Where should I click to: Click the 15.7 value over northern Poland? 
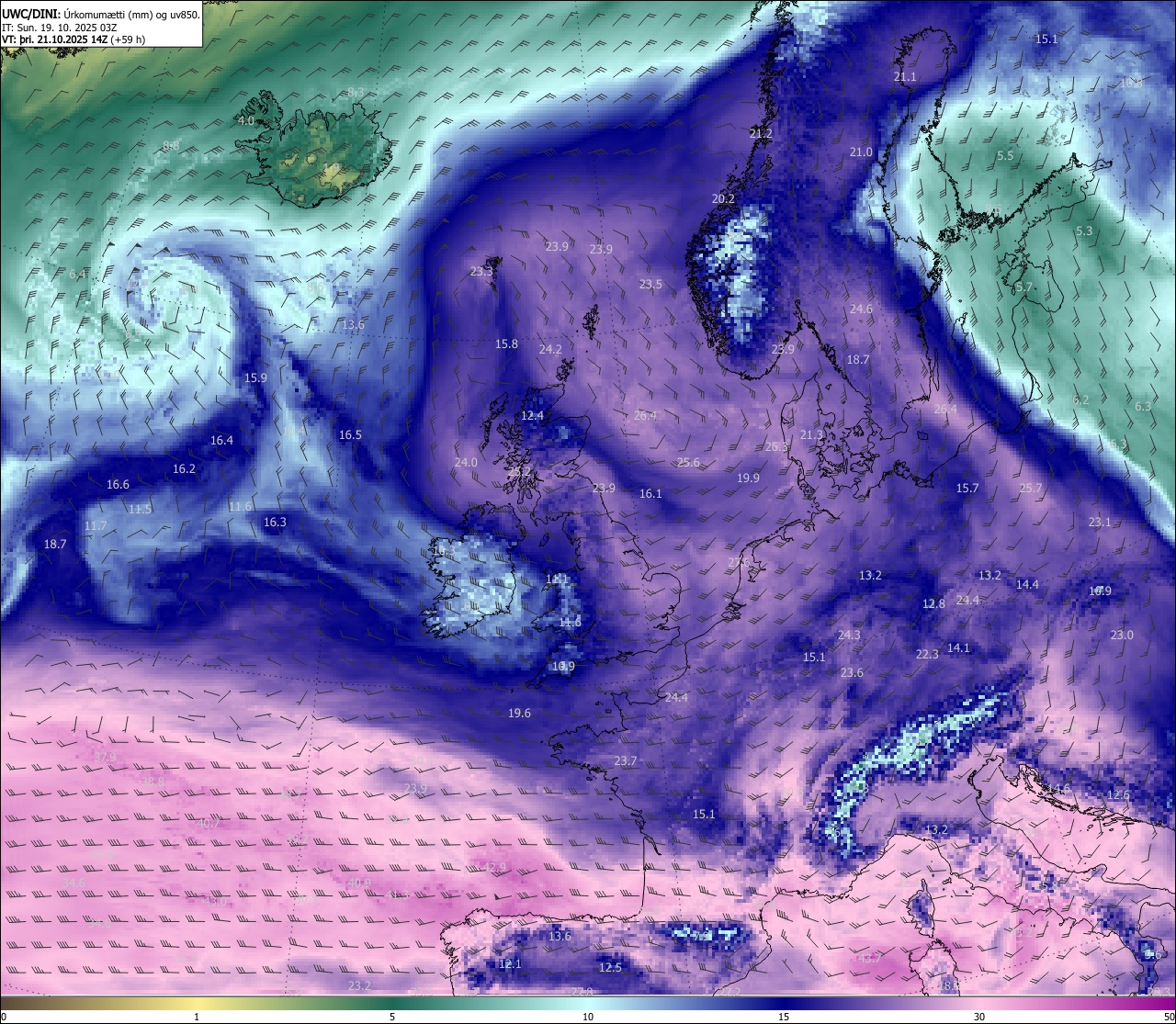click(967, 489)
